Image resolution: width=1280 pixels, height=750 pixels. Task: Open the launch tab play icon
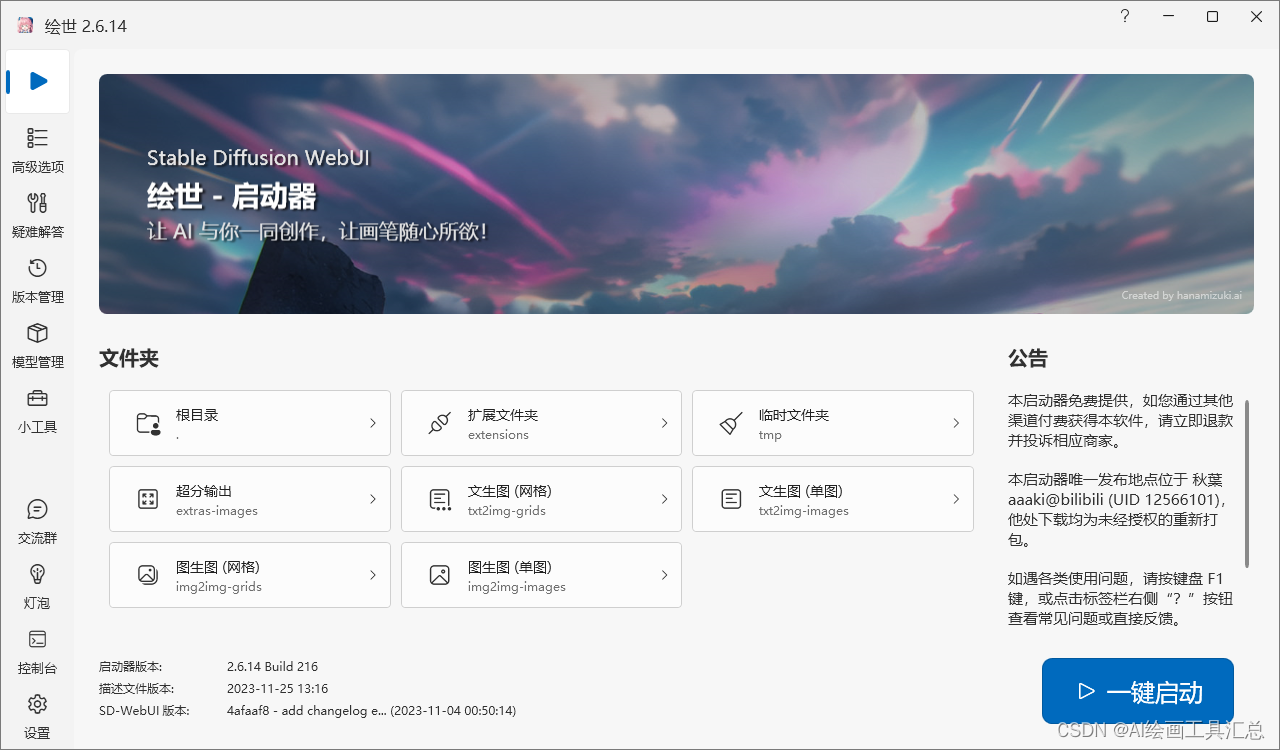pyautogui.click(x=38, y=81)
